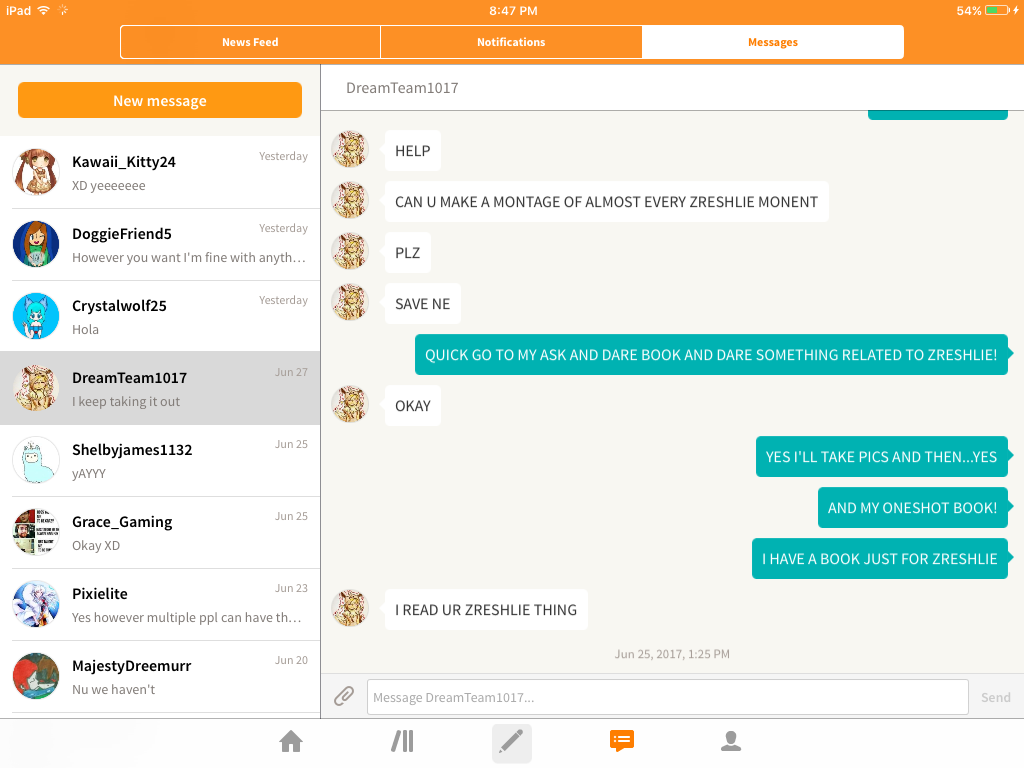Tap sender avatar beside HELP message
This screenshot has width=1024, height=768.
tap(350, 149)
